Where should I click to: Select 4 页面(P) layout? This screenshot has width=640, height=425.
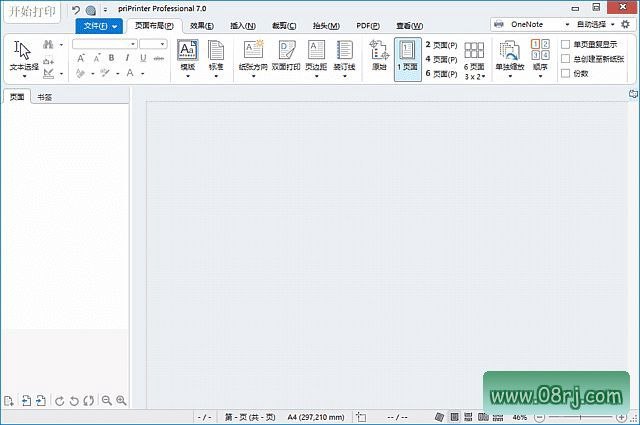[441, 59]
